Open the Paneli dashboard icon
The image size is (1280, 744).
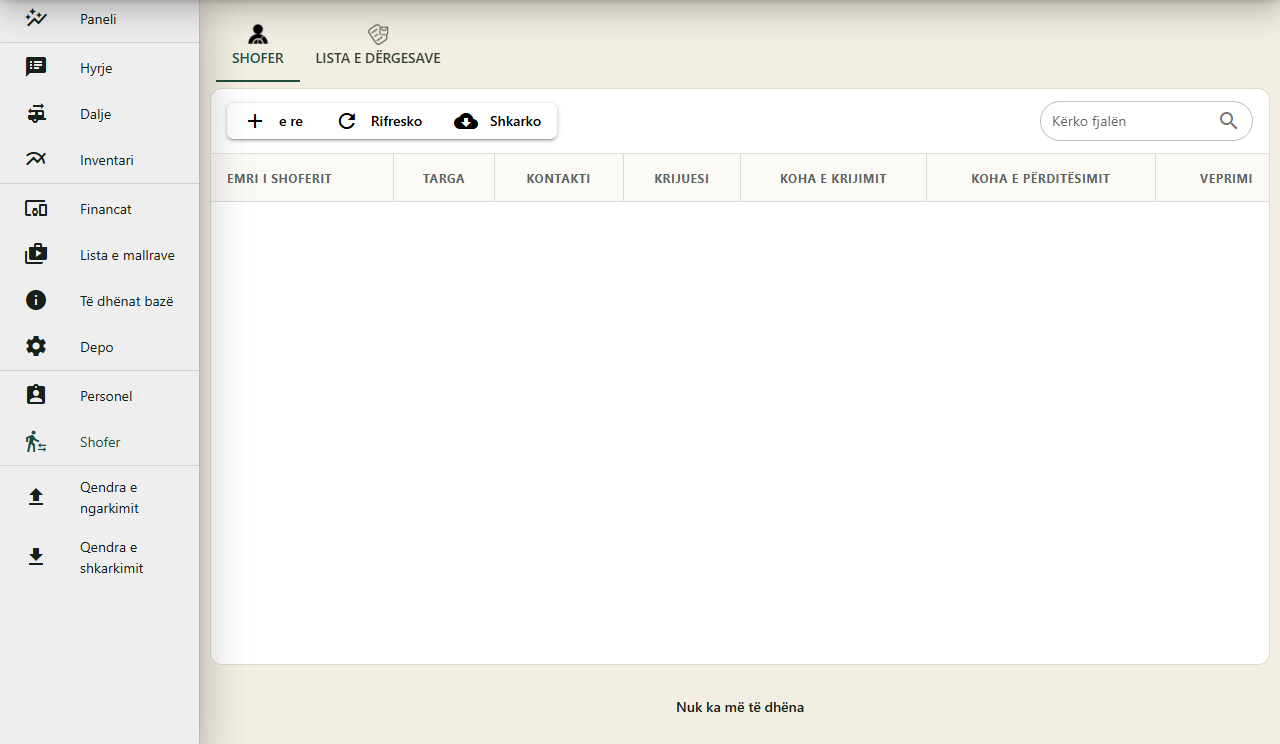36,18
